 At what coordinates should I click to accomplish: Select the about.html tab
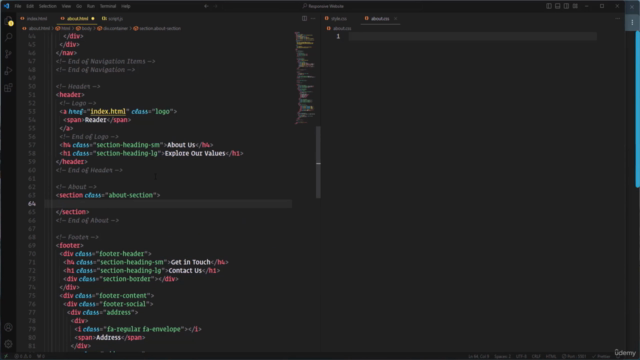point(77,18)
